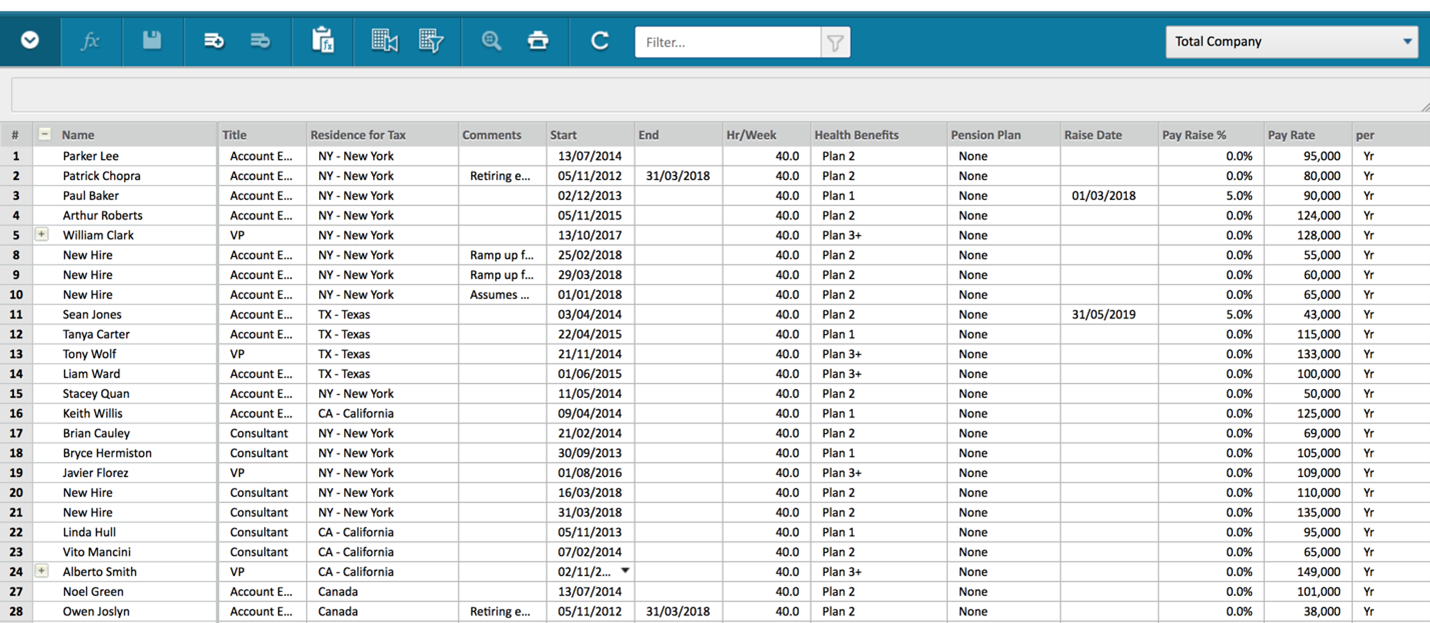Screen dimensions: 1430x623
Task: Click the save disk icon
Action: 152,40
